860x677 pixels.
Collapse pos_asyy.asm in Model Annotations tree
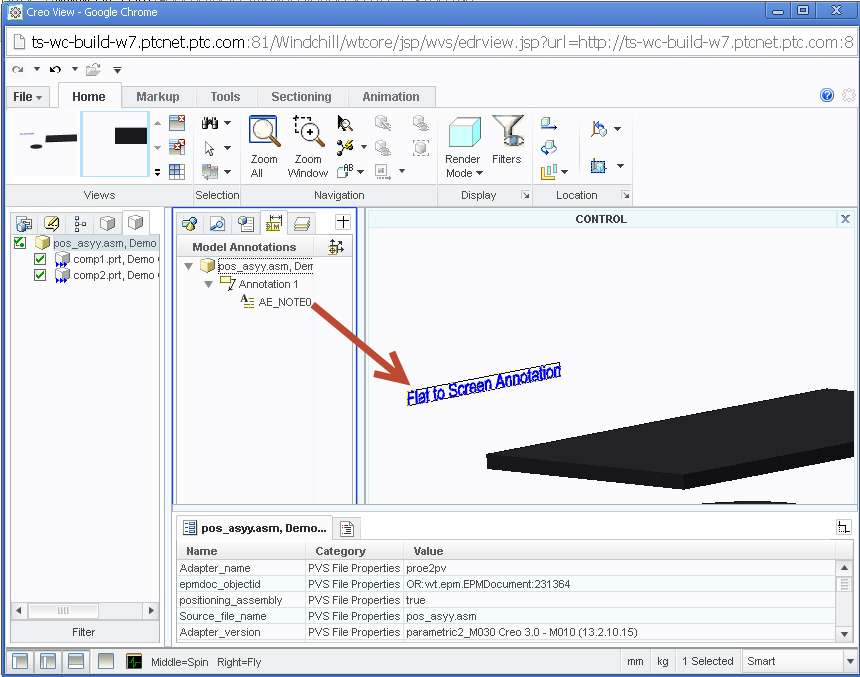190,266
